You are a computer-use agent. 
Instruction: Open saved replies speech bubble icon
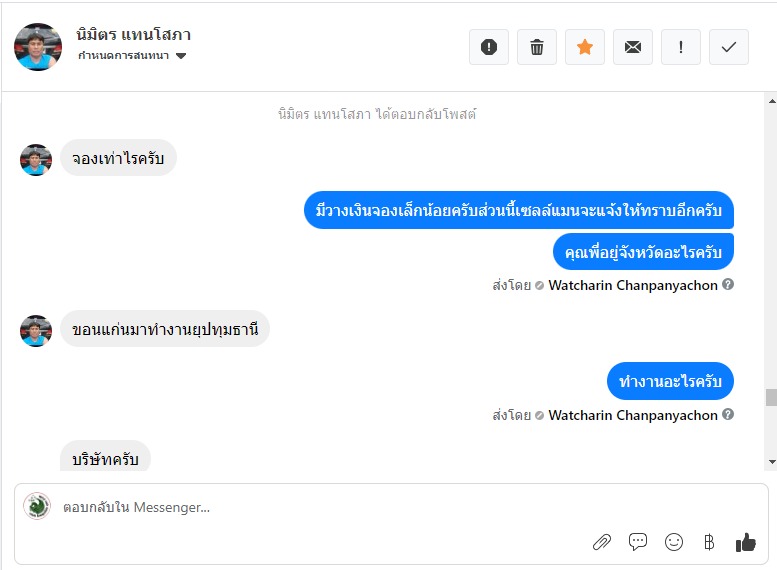coord(638,542)
